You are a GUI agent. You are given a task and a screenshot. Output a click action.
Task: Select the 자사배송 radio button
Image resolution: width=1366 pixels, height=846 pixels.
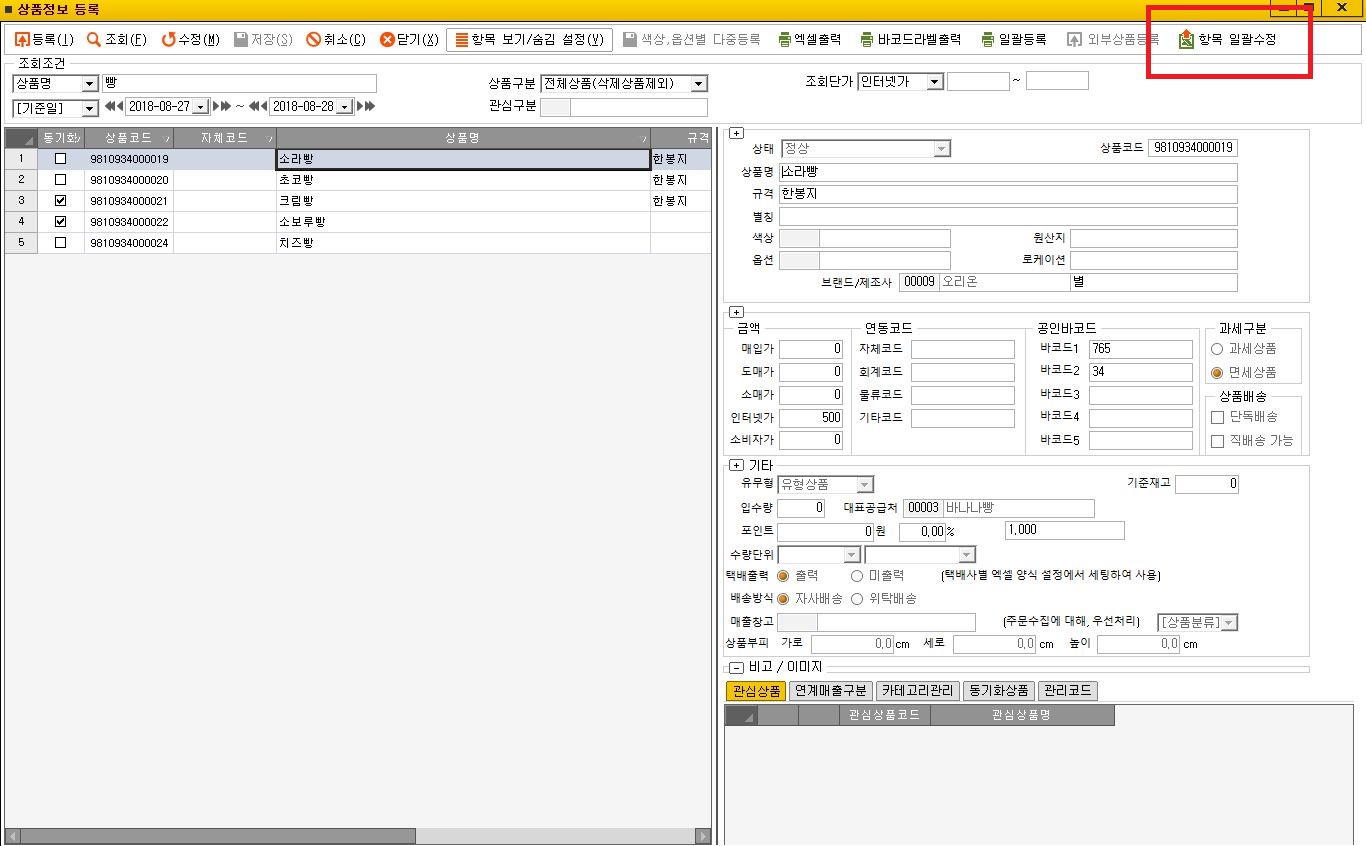(783, 599)
